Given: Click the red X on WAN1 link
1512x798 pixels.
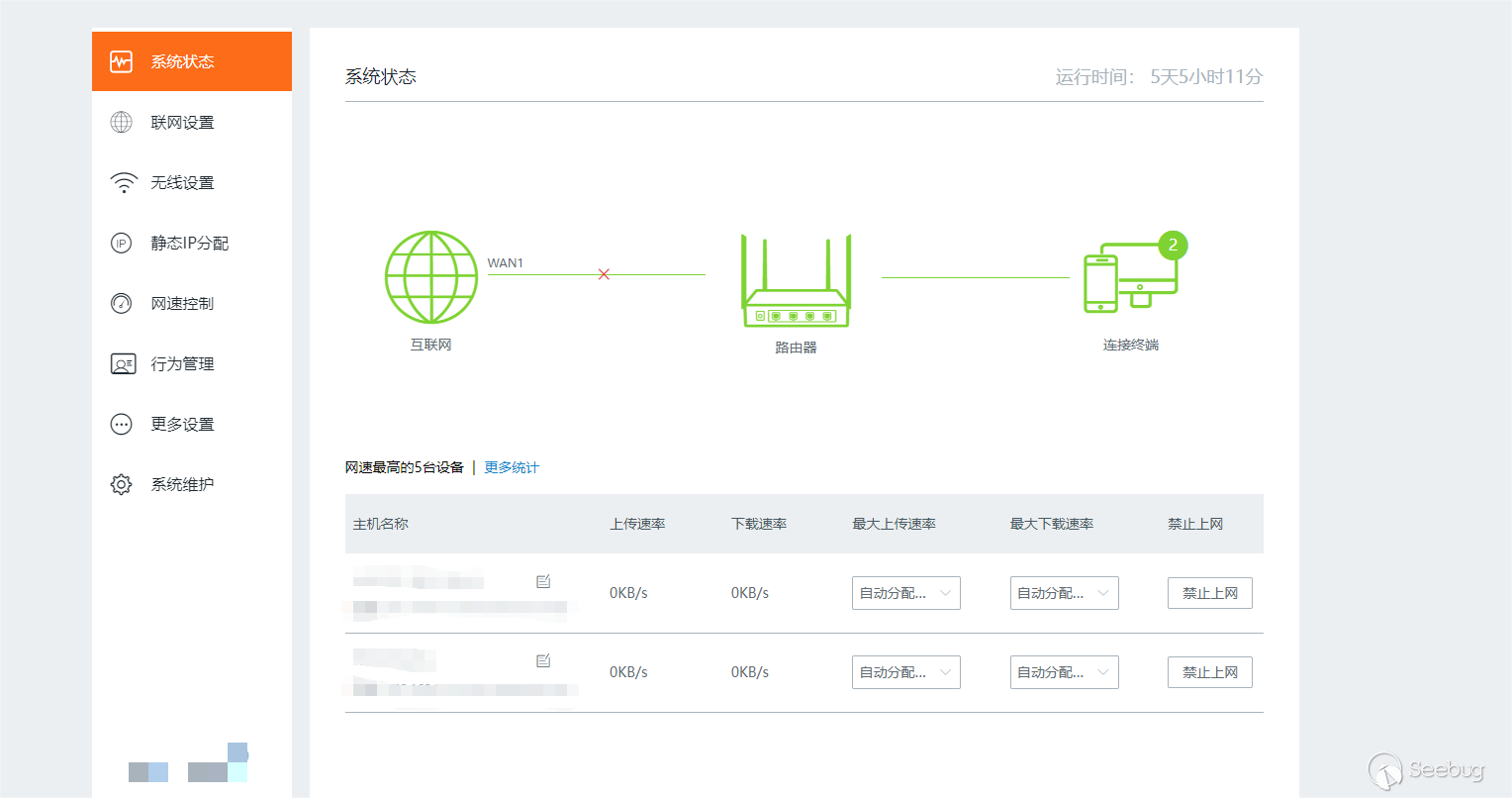Looking at the screenshot, I should (x=604, y=274).
